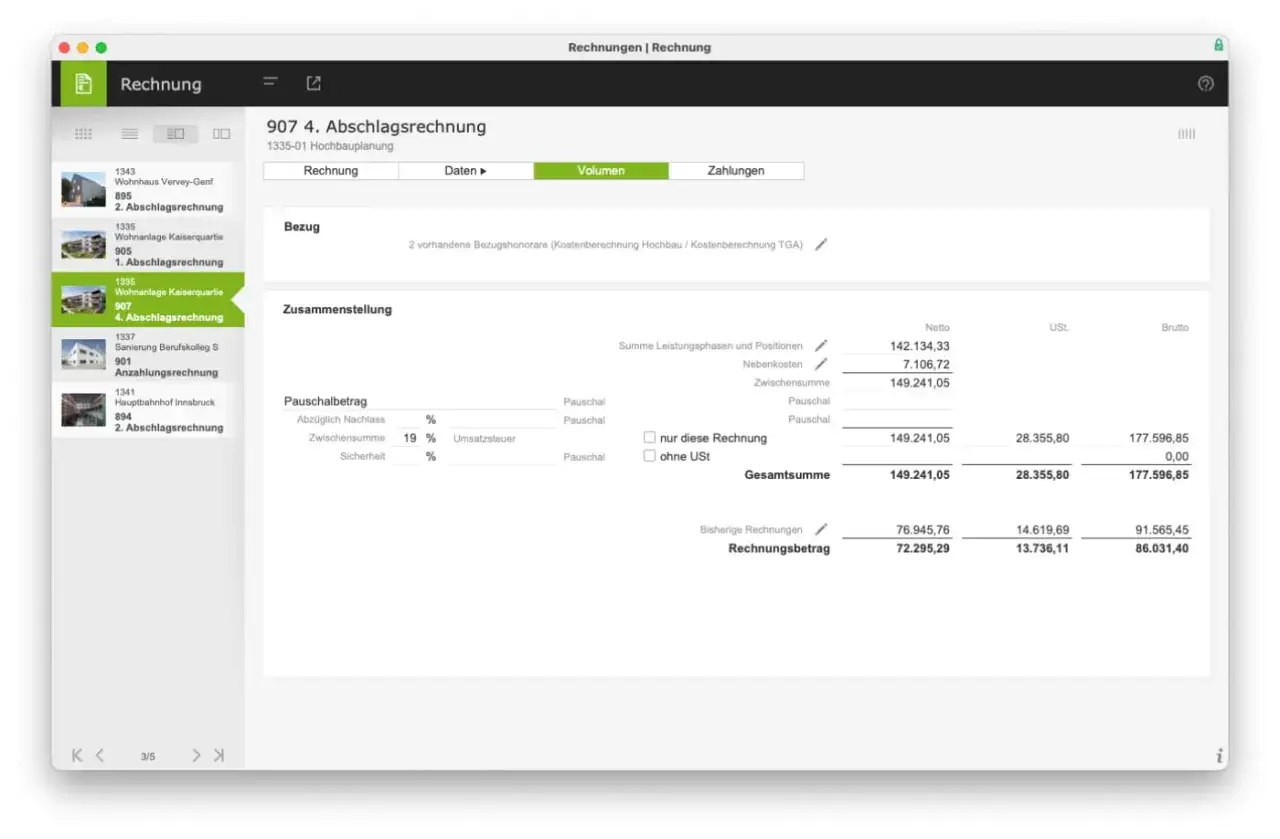
Task: Select the split list-detail view toggle
Action: pyautogui.click(x=175, y=134)
